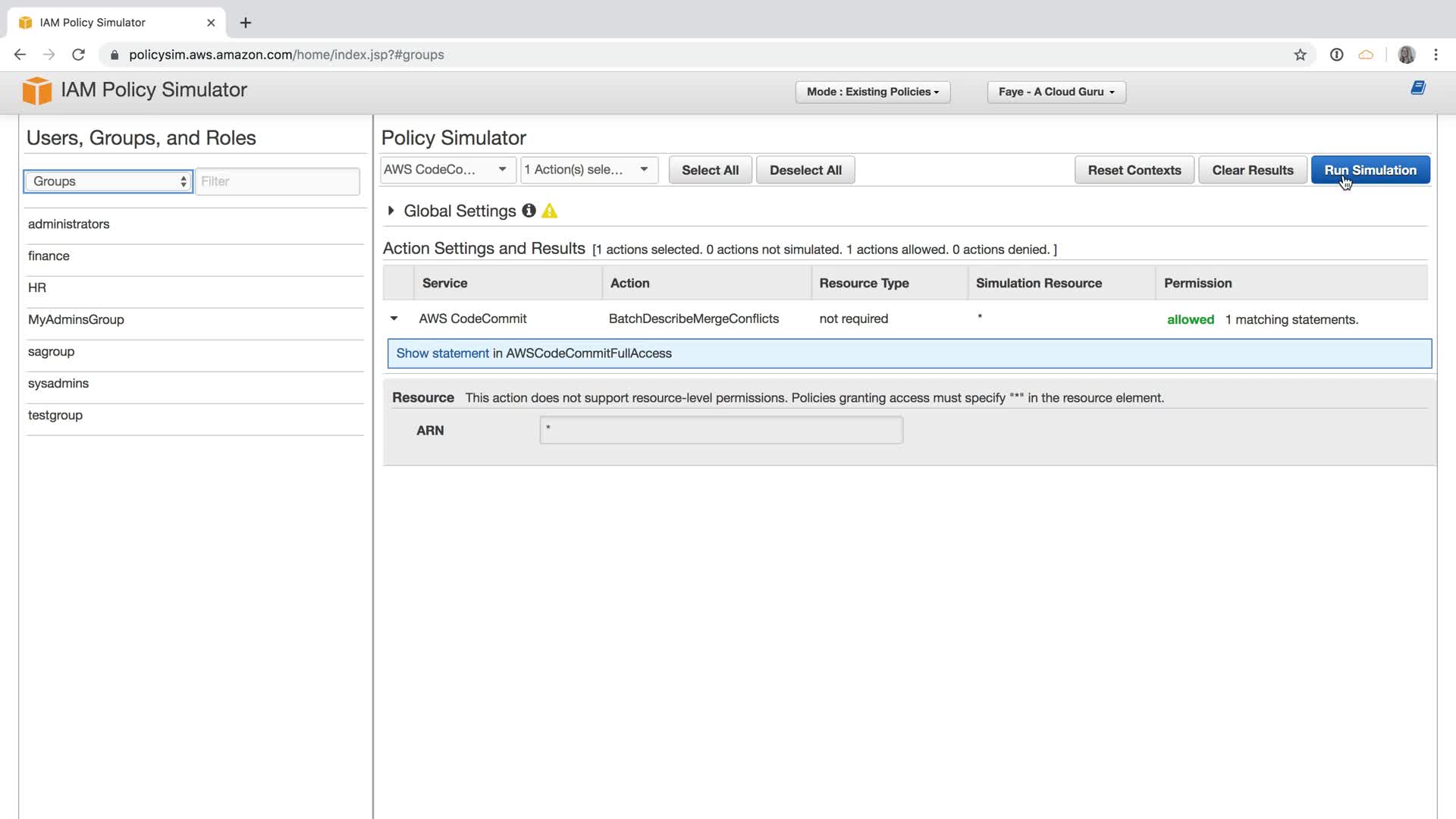Open the Chrome three-dot menu

click(1436, 55)
